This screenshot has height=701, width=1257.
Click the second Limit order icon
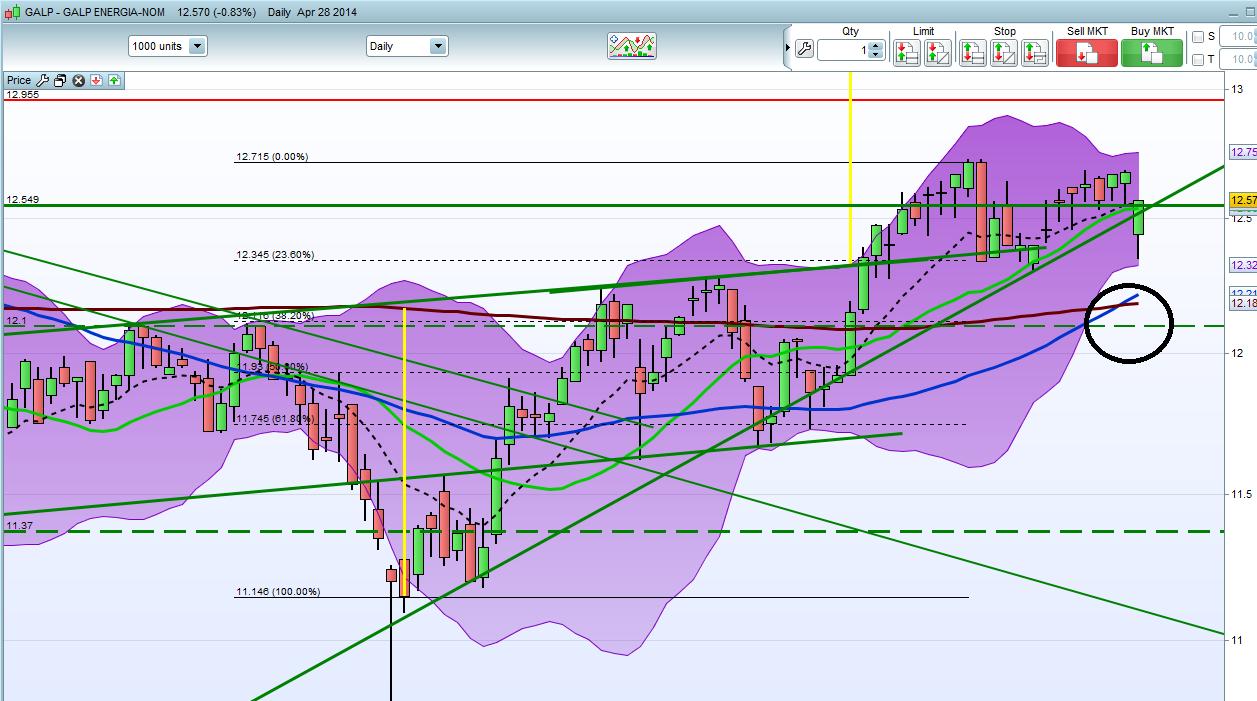(938, 53)
